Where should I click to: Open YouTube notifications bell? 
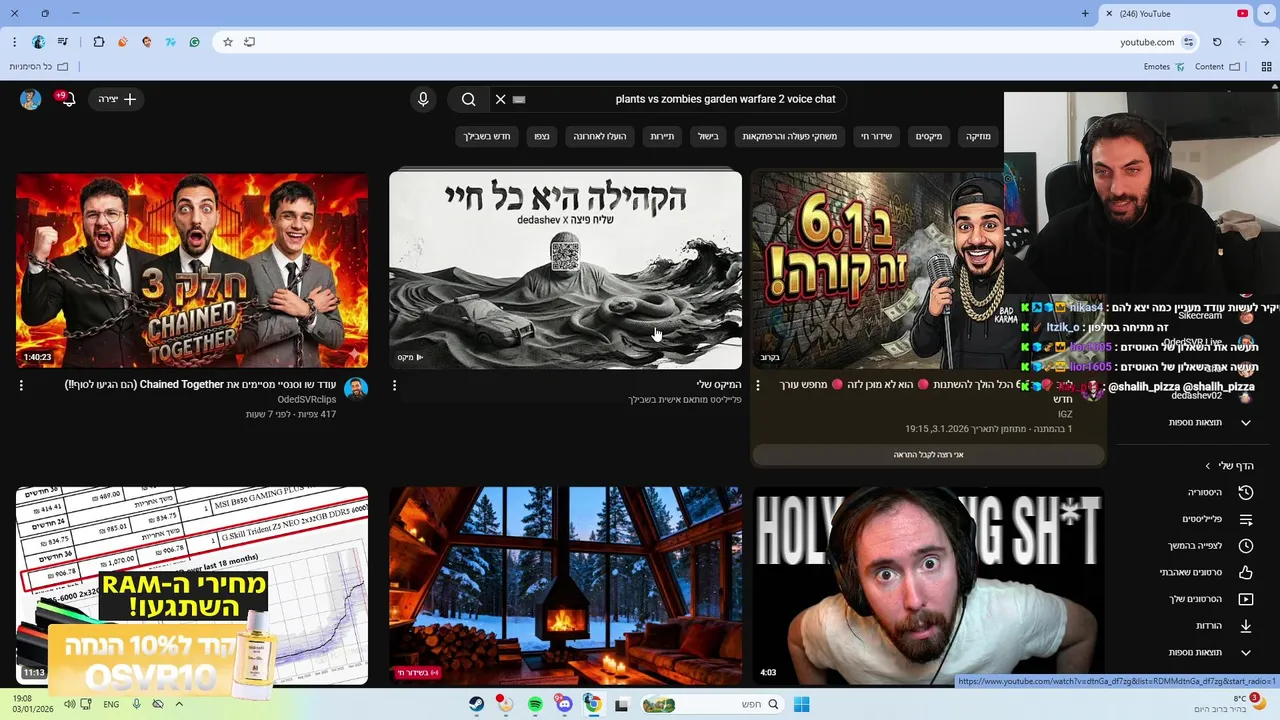tap(68, 99)
